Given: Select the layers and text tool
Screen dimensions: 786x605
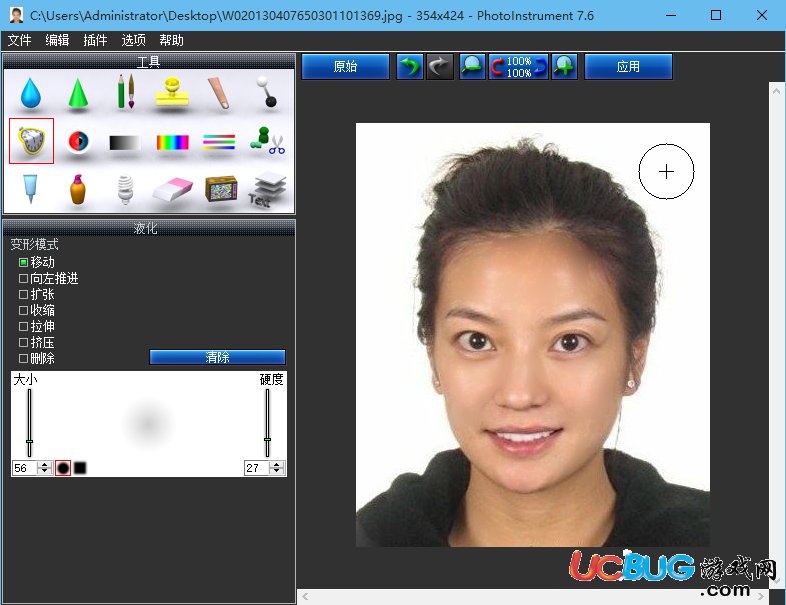Looking at the screenshot, I should (x=268, y=189).
